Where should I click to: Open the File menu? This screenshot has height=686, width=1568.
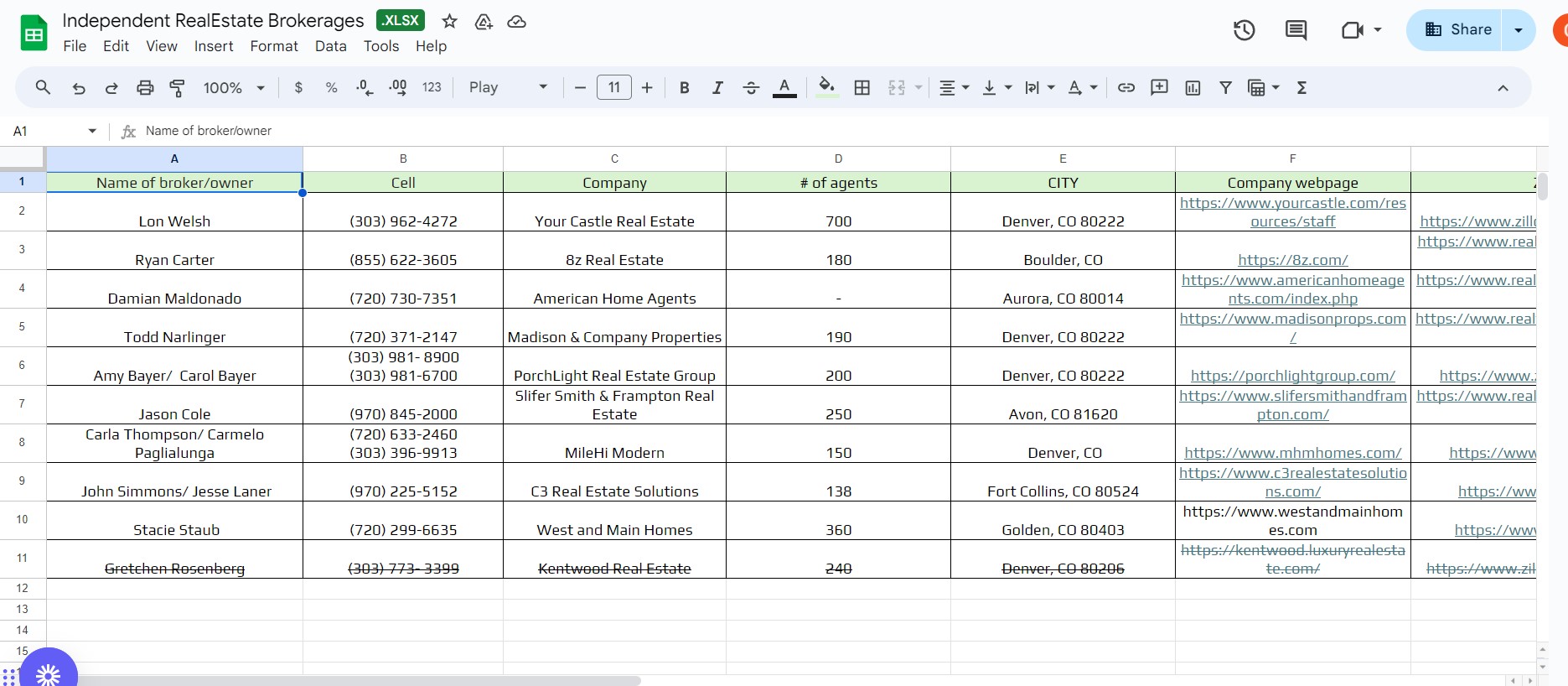click(75, 46)
